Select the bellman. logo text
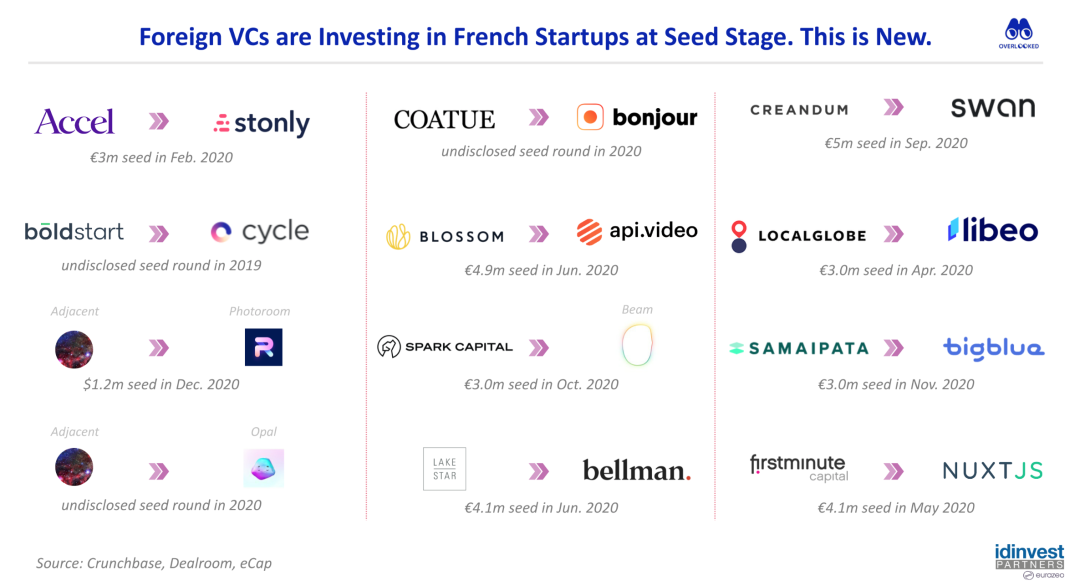 tap(636, 470)
